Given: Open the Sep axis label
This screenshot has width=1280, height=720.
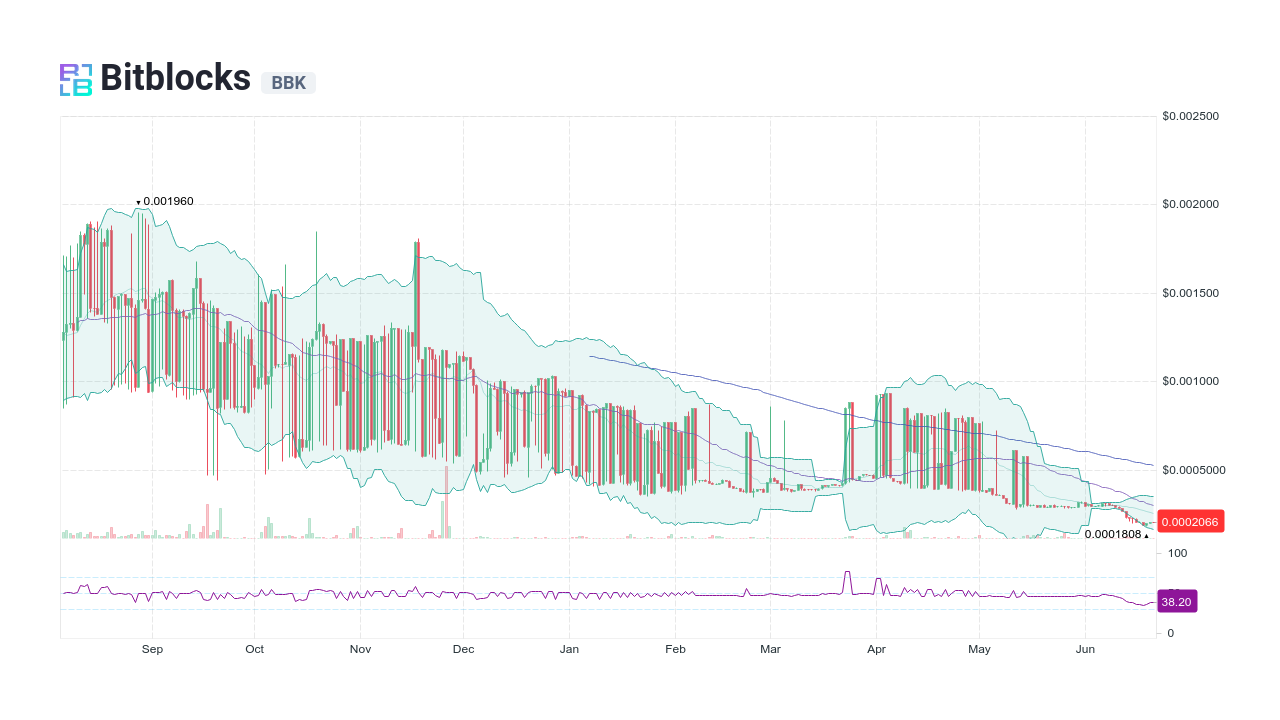Looking at the screenshot, I should tap(152, 648).
